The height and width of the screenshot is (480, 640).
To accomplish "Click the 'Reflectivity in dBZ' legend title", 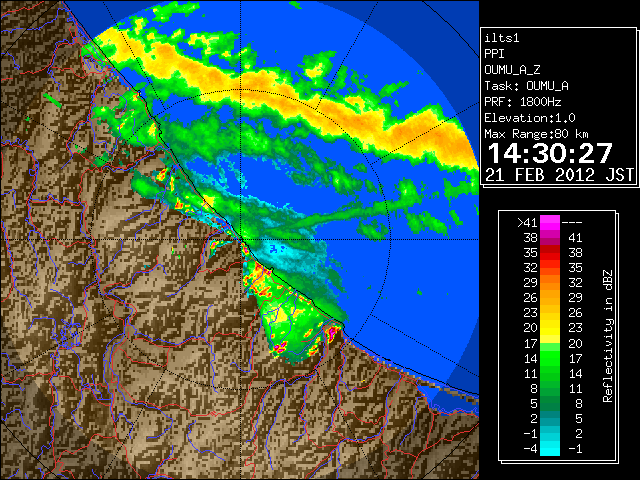I will 608,336.
